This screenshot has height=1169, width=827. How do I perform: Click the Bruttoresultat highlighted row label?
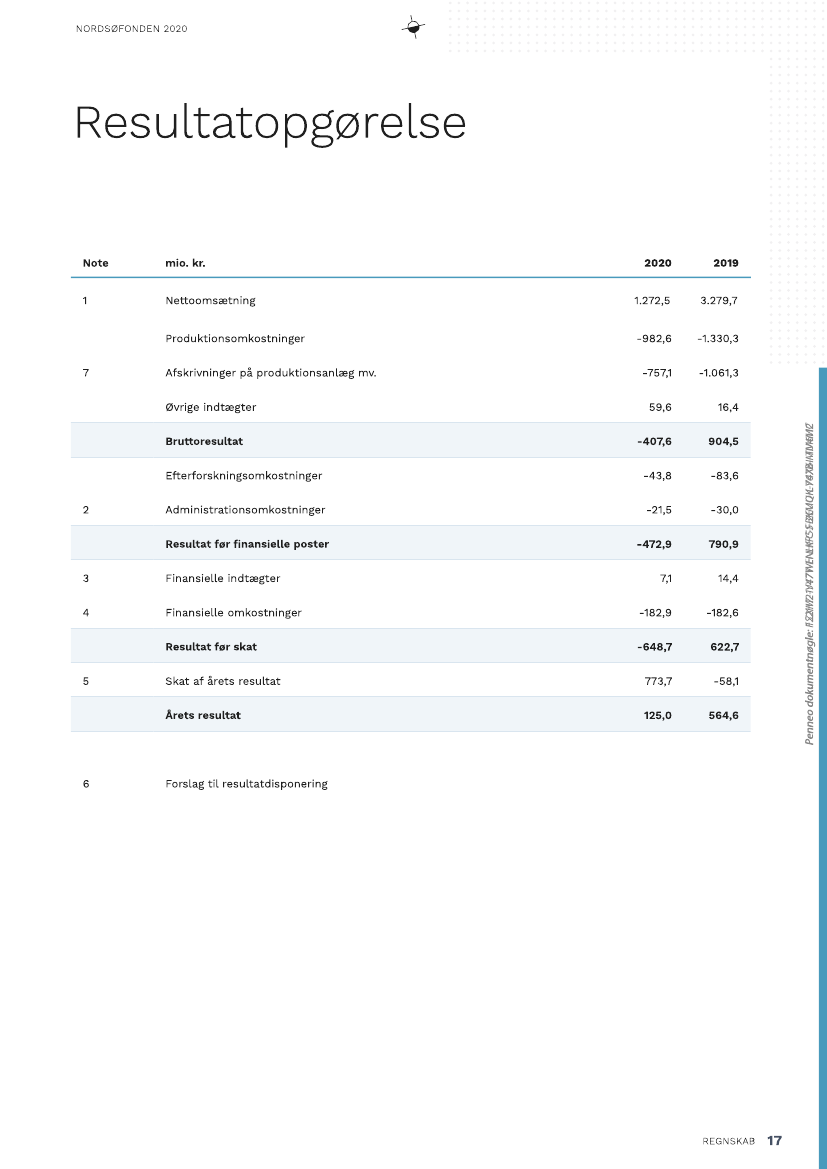(204, 440)
